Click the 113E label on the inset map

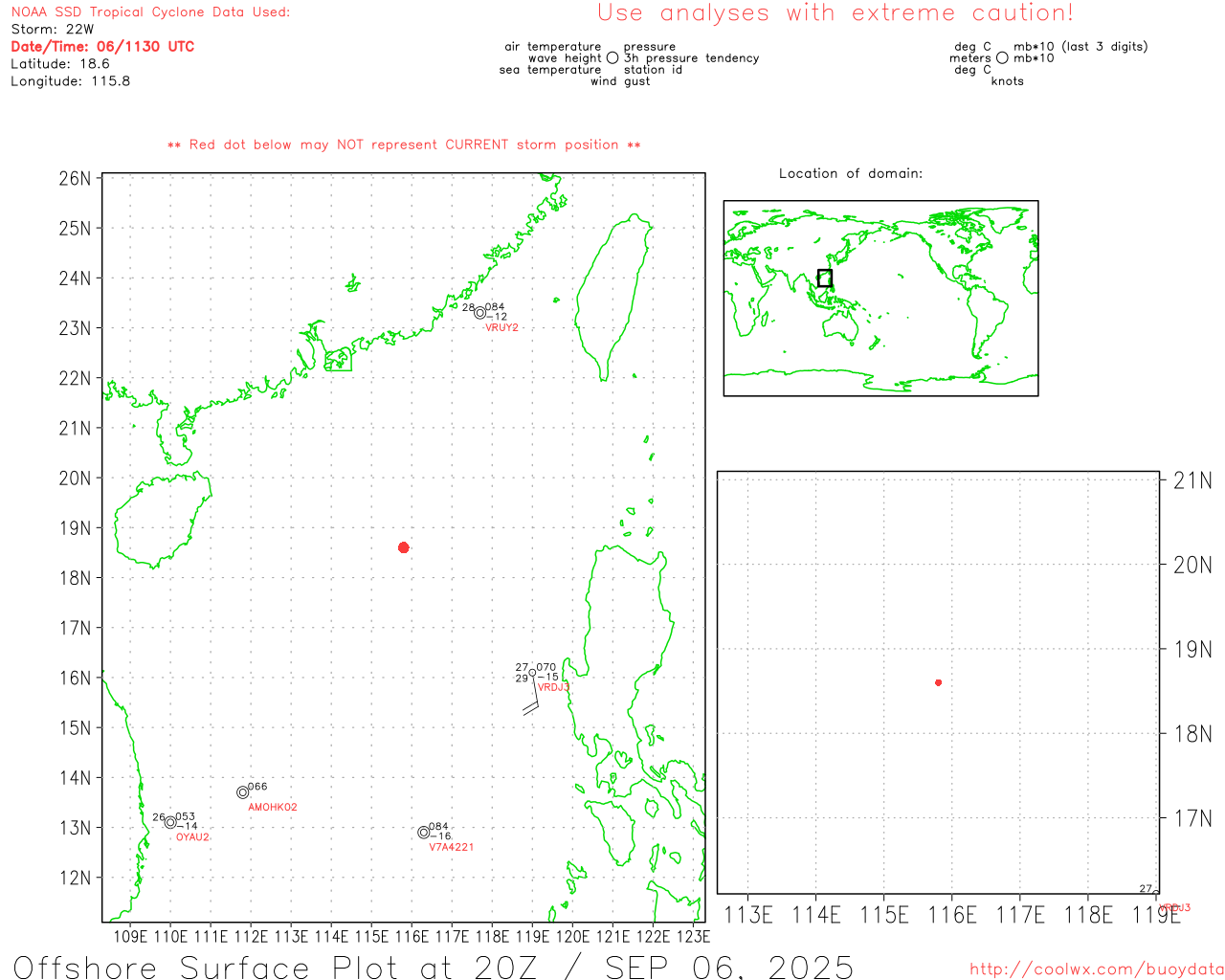747,915
